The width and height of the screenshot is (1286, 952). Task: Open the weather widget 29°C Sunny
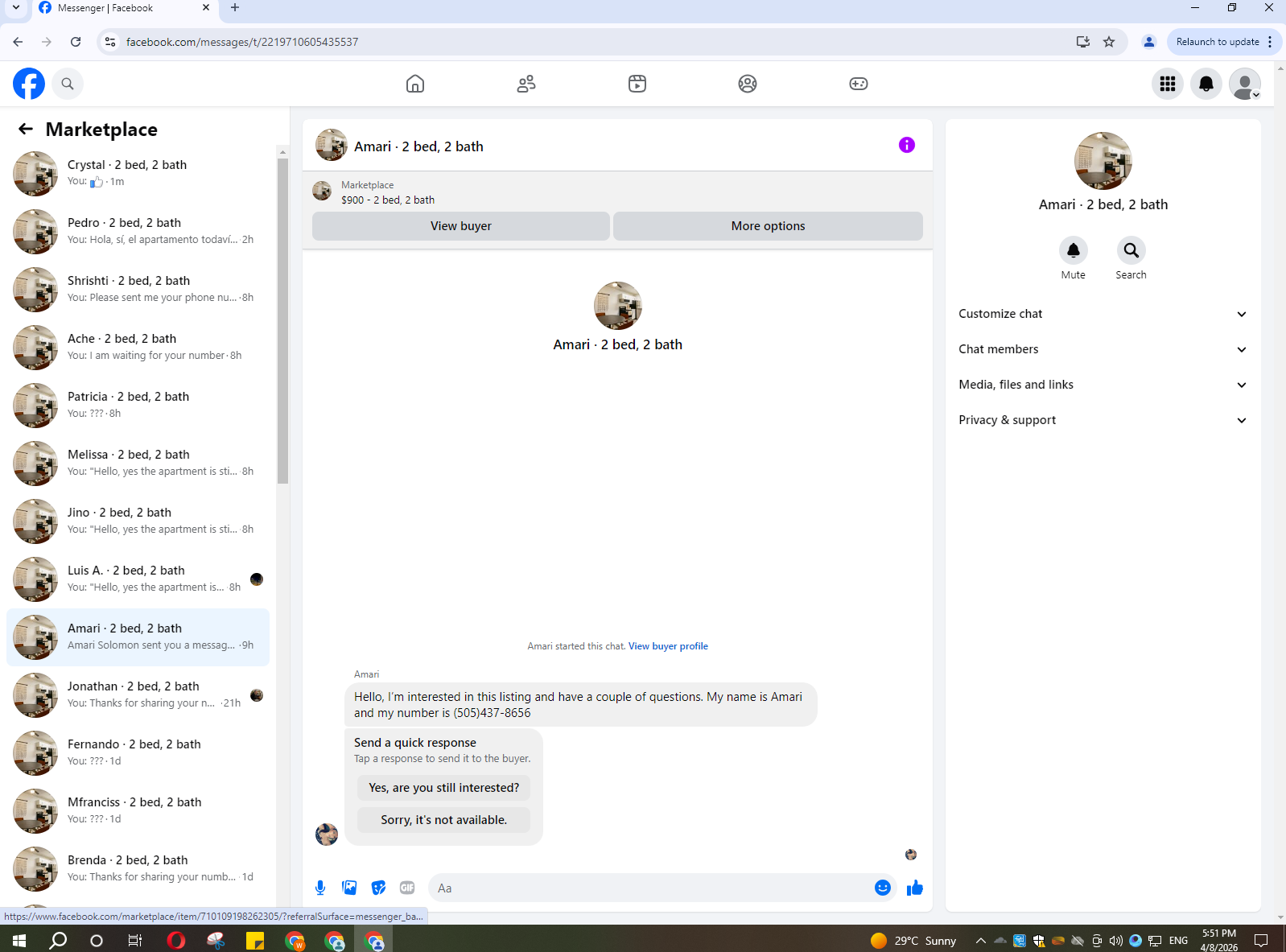pyautogui.click(x=913, y=940)
